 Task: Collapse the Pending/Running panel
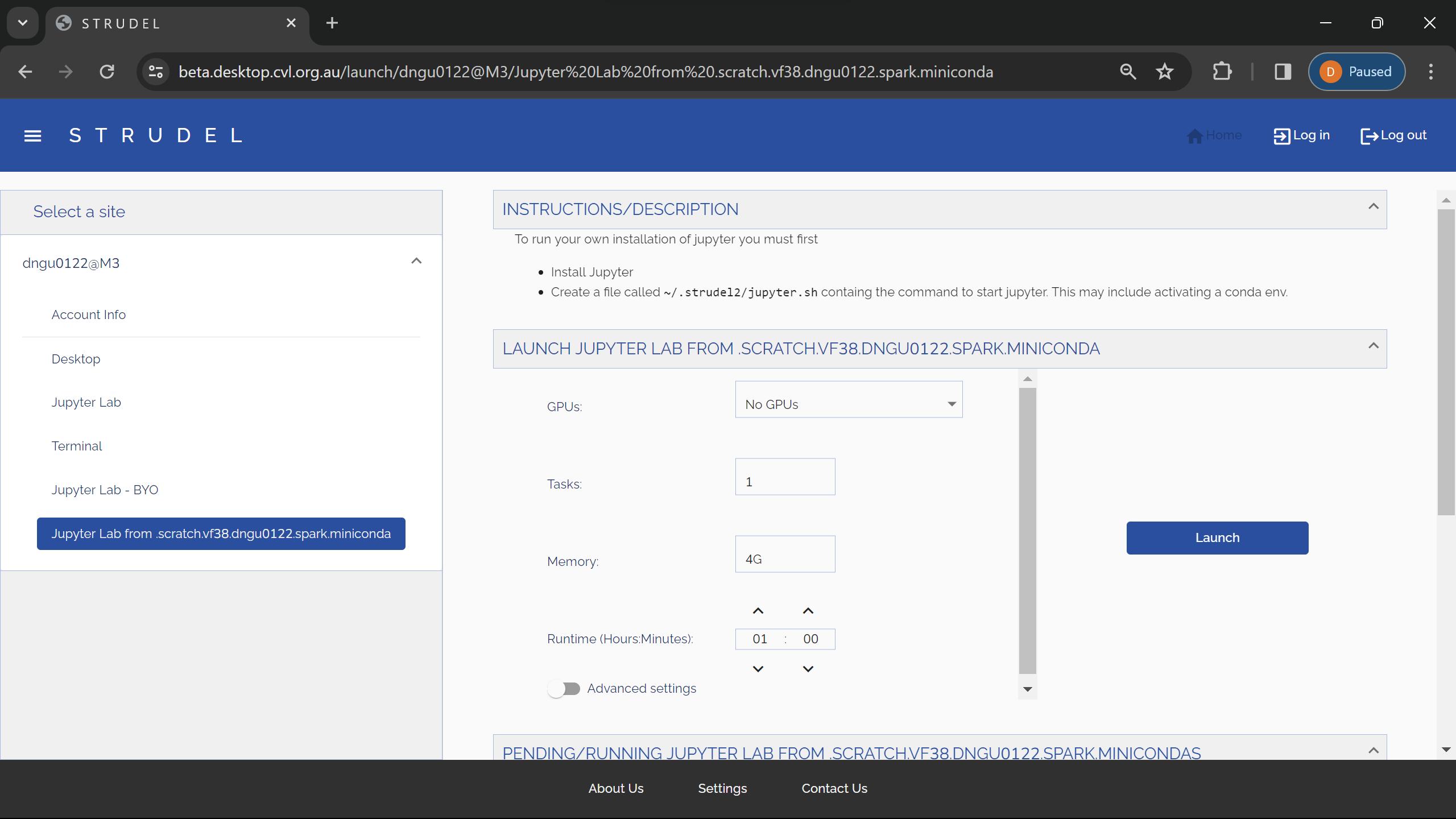click(1374, 751)
